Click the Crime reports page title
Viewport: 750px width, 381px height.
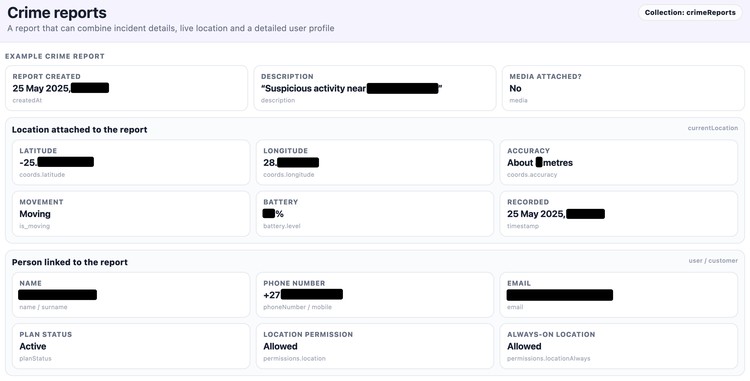pyautogui.click(x=57, y=12)
